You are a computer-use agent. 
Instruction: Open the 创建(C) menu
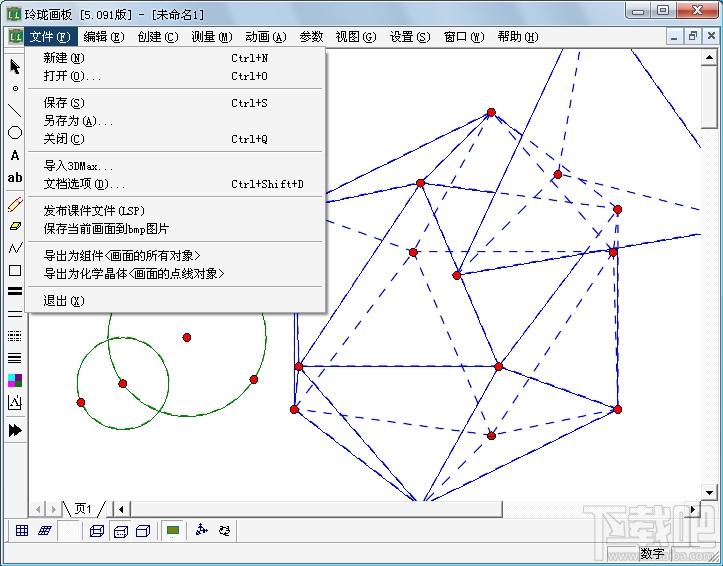[158, 37]
